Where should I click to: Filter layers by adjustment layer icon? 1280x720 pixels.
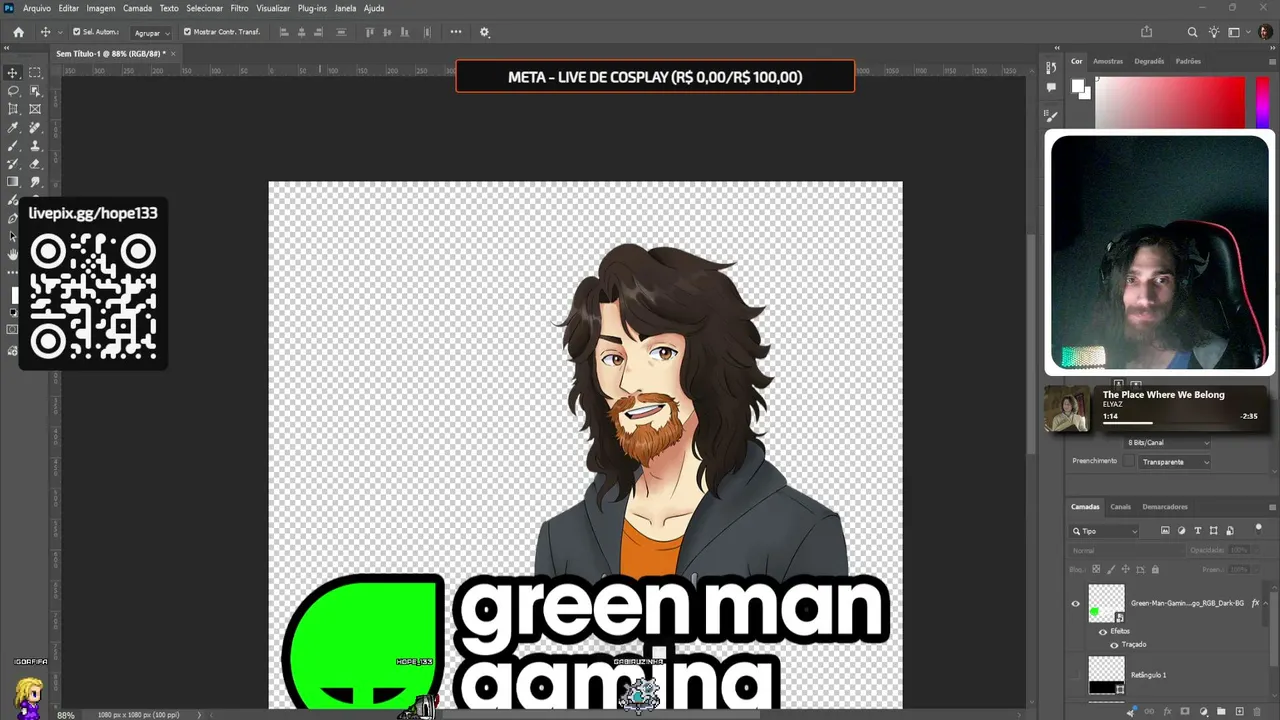[x=1181, y=531]
